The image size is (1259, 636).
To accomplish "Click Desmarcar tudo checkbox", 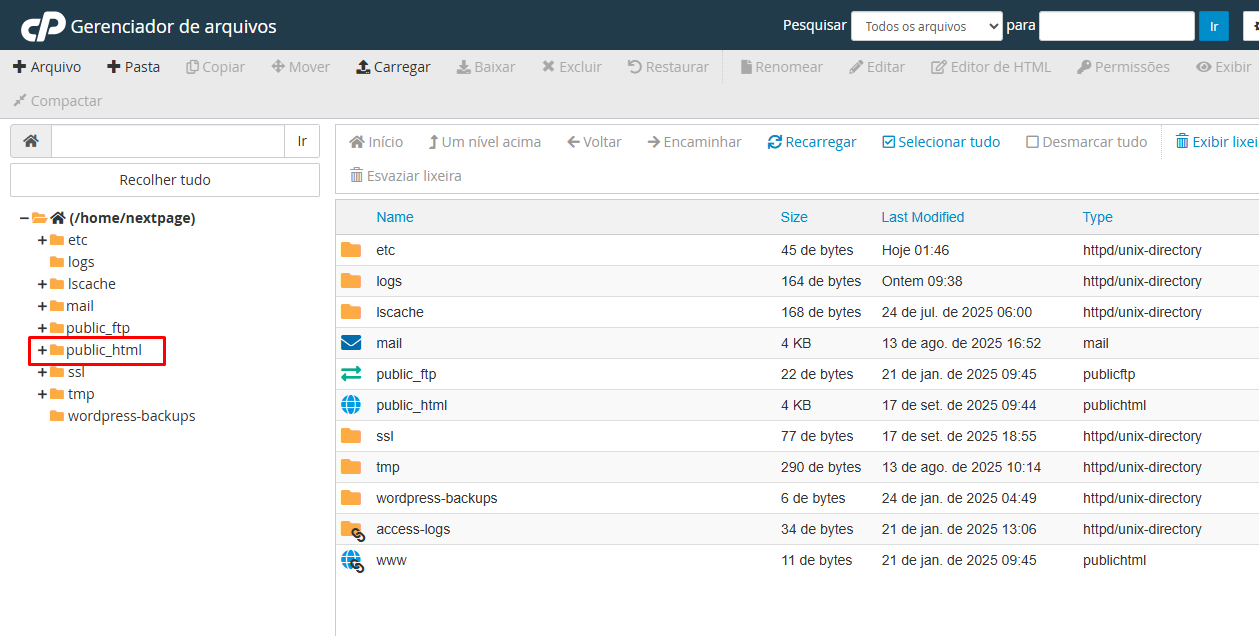I will pyautogui.click(x=1086, y=142).
